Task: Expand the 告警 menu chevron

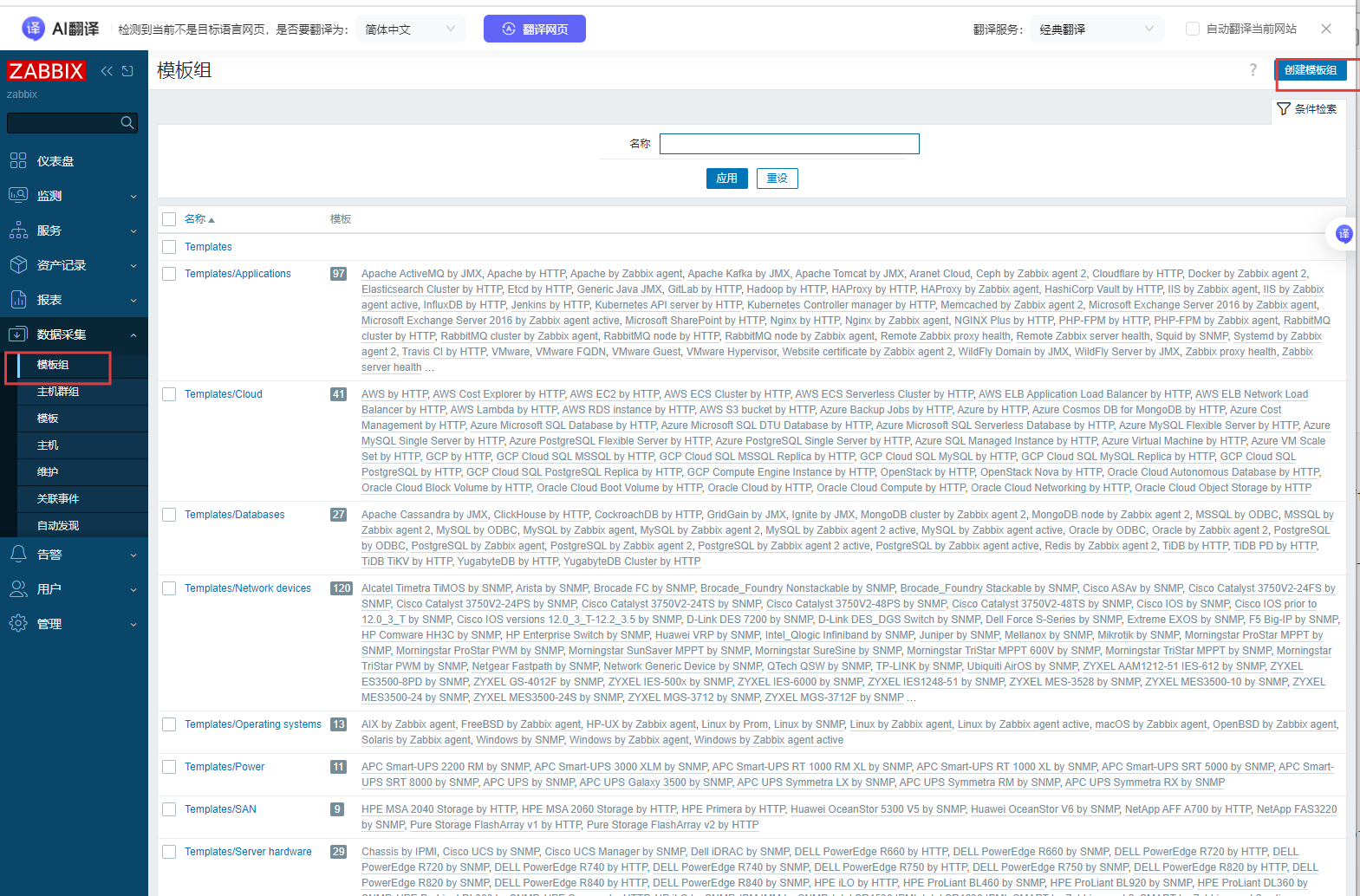Action: pos(133,555)
